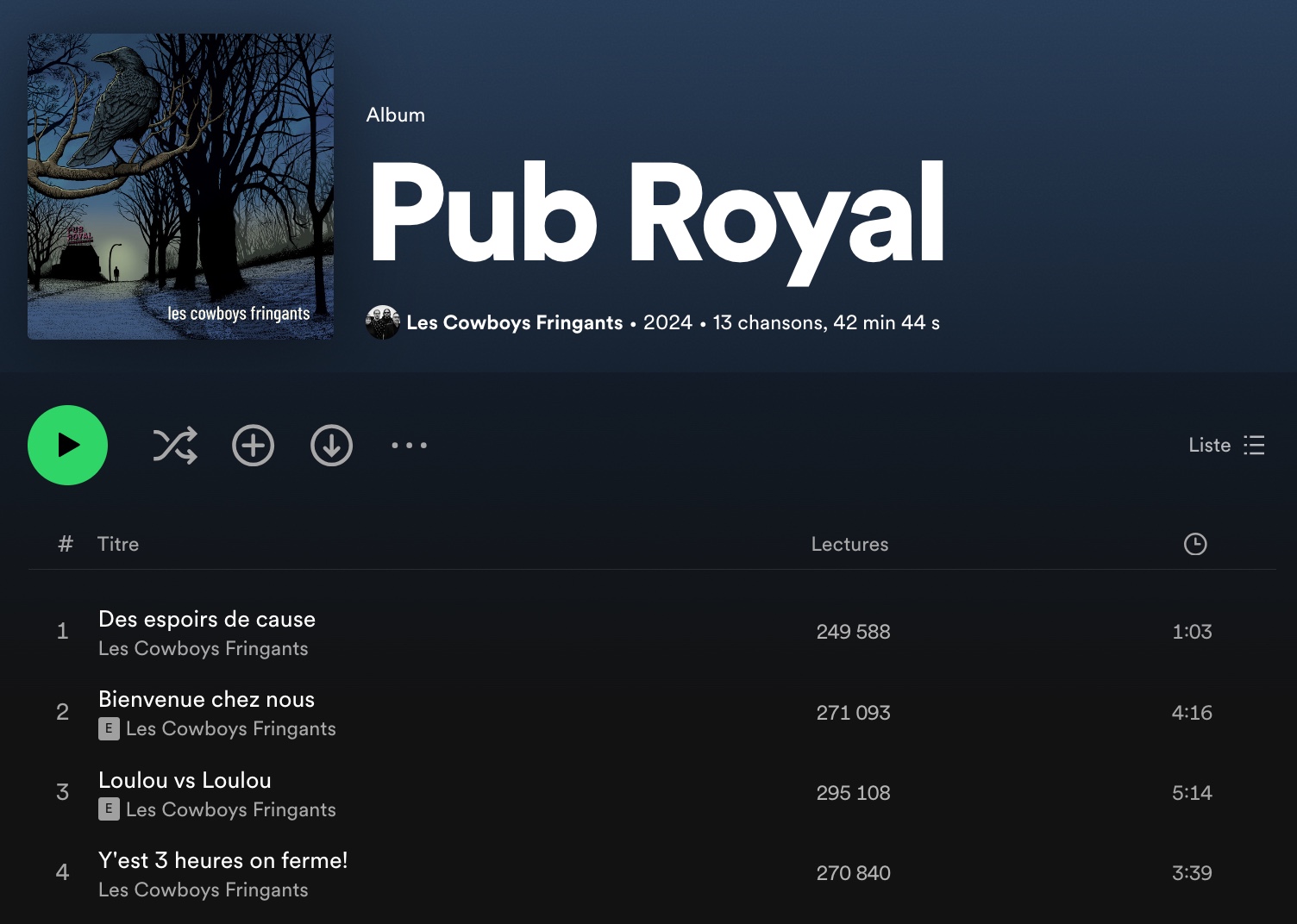Viewport: 1297px width, 924px height.
Task: Select track Des espoirs de cause
Action: tap(207, 619)
